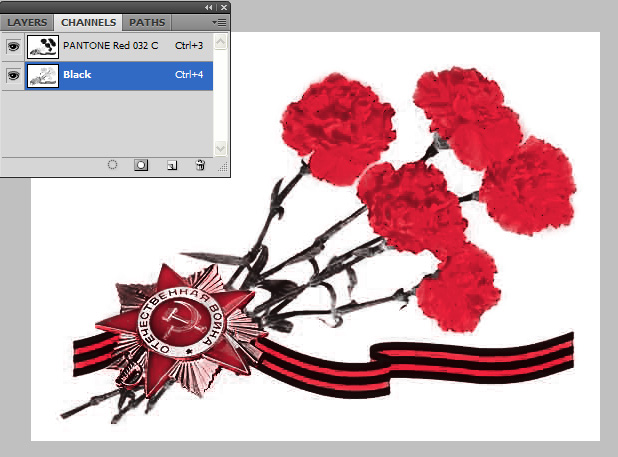Viewport: 618px width, 457px height.
Task: Select the Black channel row
Action: pyautogui.click(x=107, y=76)
